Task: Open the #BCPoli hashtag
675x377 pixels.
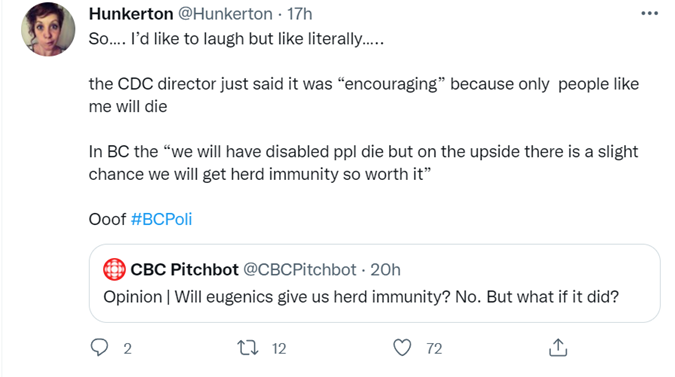Action: point(161,219)
